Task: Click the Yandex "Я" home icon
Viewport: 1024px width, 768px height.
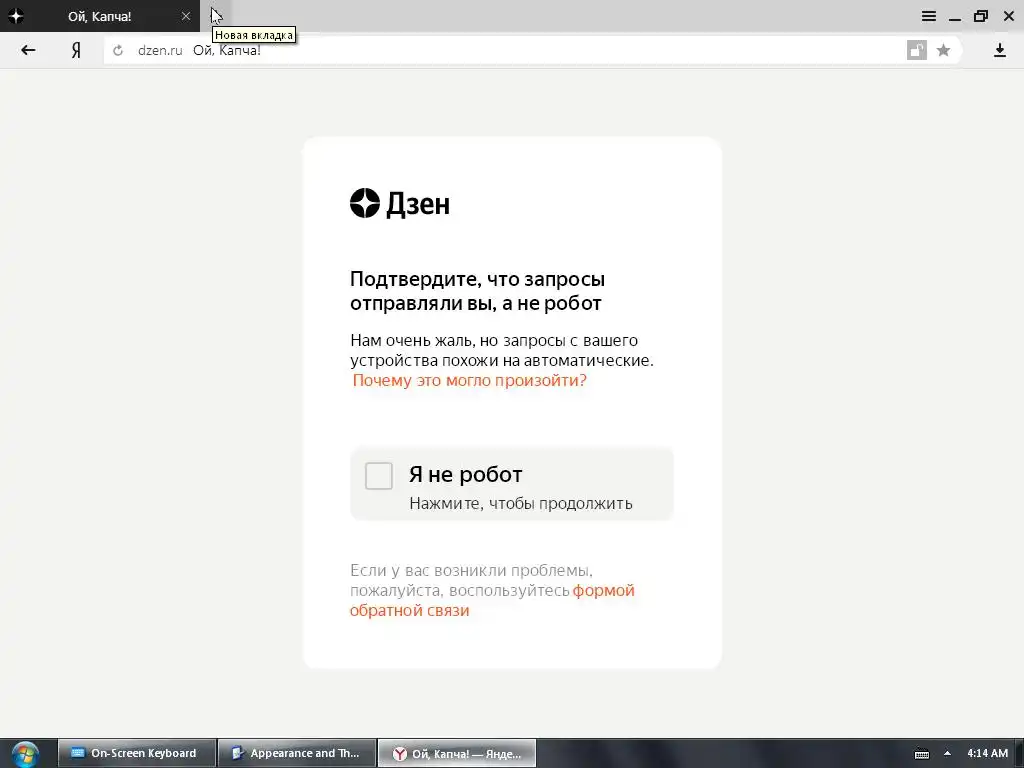Action: click(x=76, y=50)
